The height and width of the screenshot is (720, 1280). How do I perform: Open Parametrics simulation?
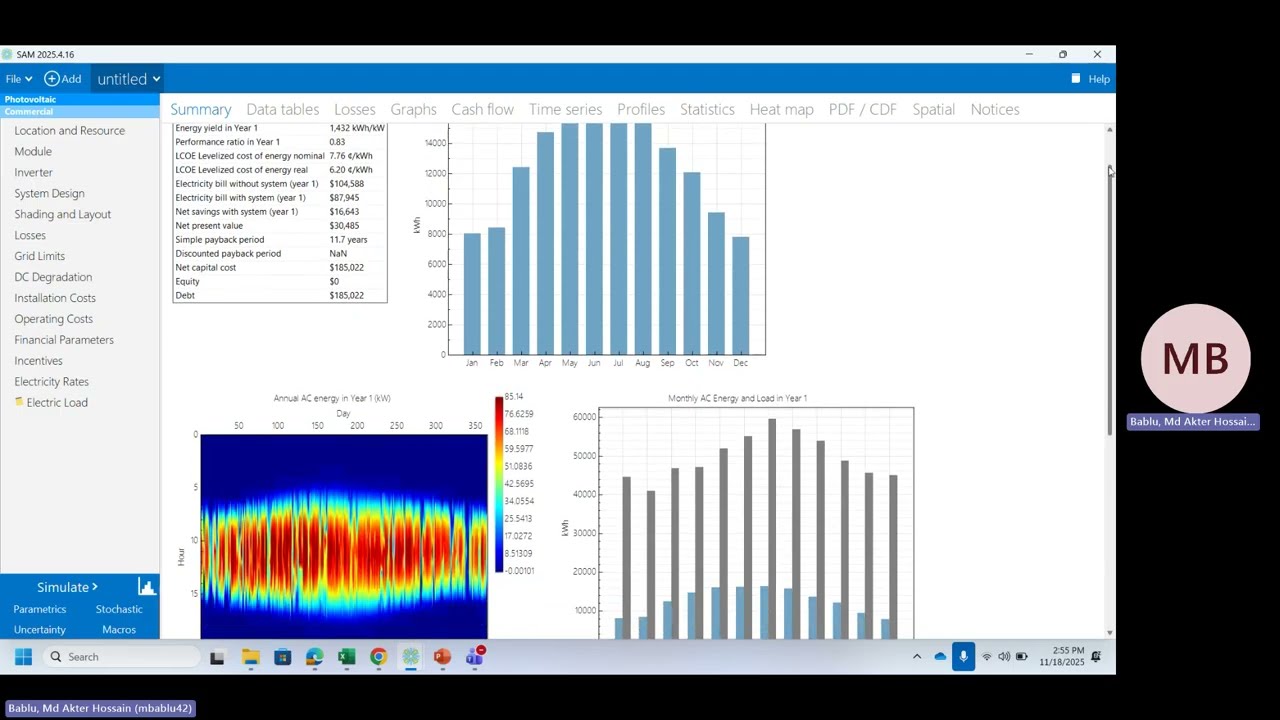pyautogui.click(x=39, y=609)
